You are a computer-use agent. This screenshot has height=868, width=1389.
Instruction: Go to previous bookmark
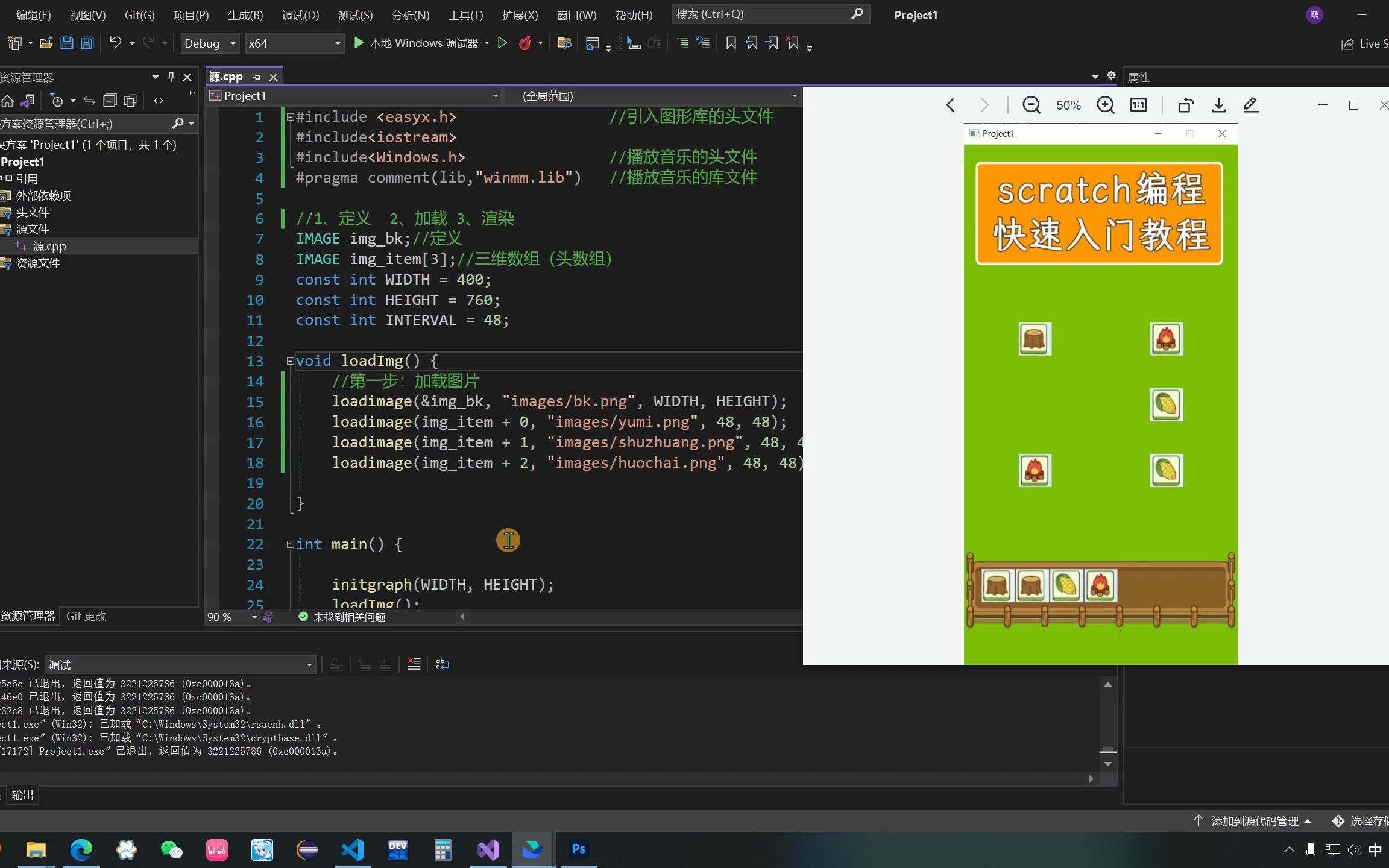tap(751, 43)
